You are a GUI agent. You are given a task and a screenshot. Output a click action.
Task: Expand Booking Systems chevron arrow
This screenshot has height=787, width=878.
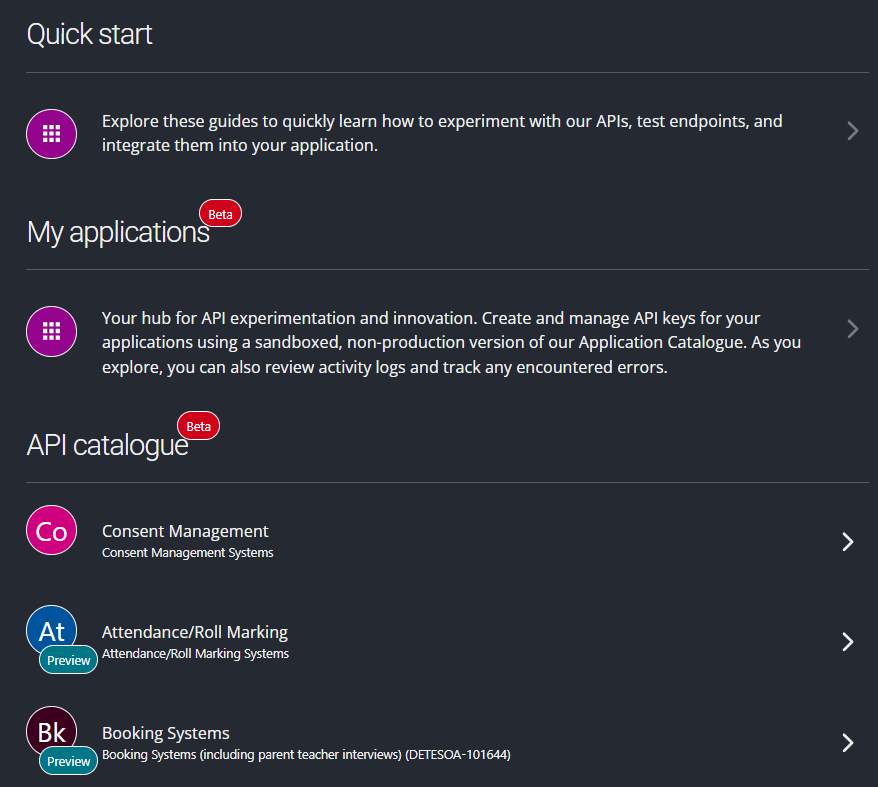[848, 742]
